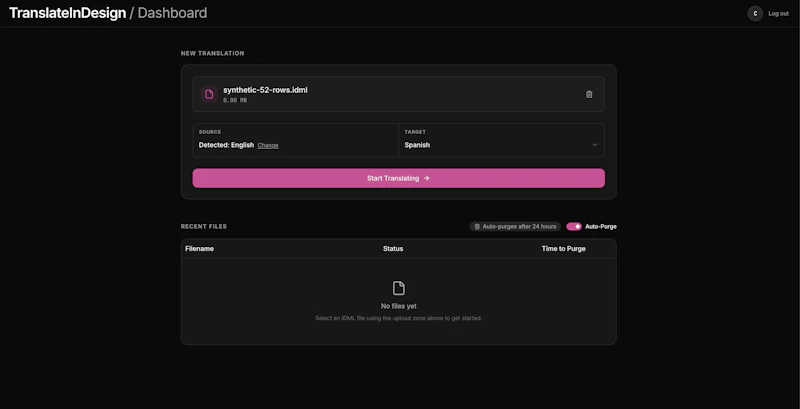Image resolution: width=800 pixels, height=409 pixels.
Task: Log out of the account
Action: [778, 14]
